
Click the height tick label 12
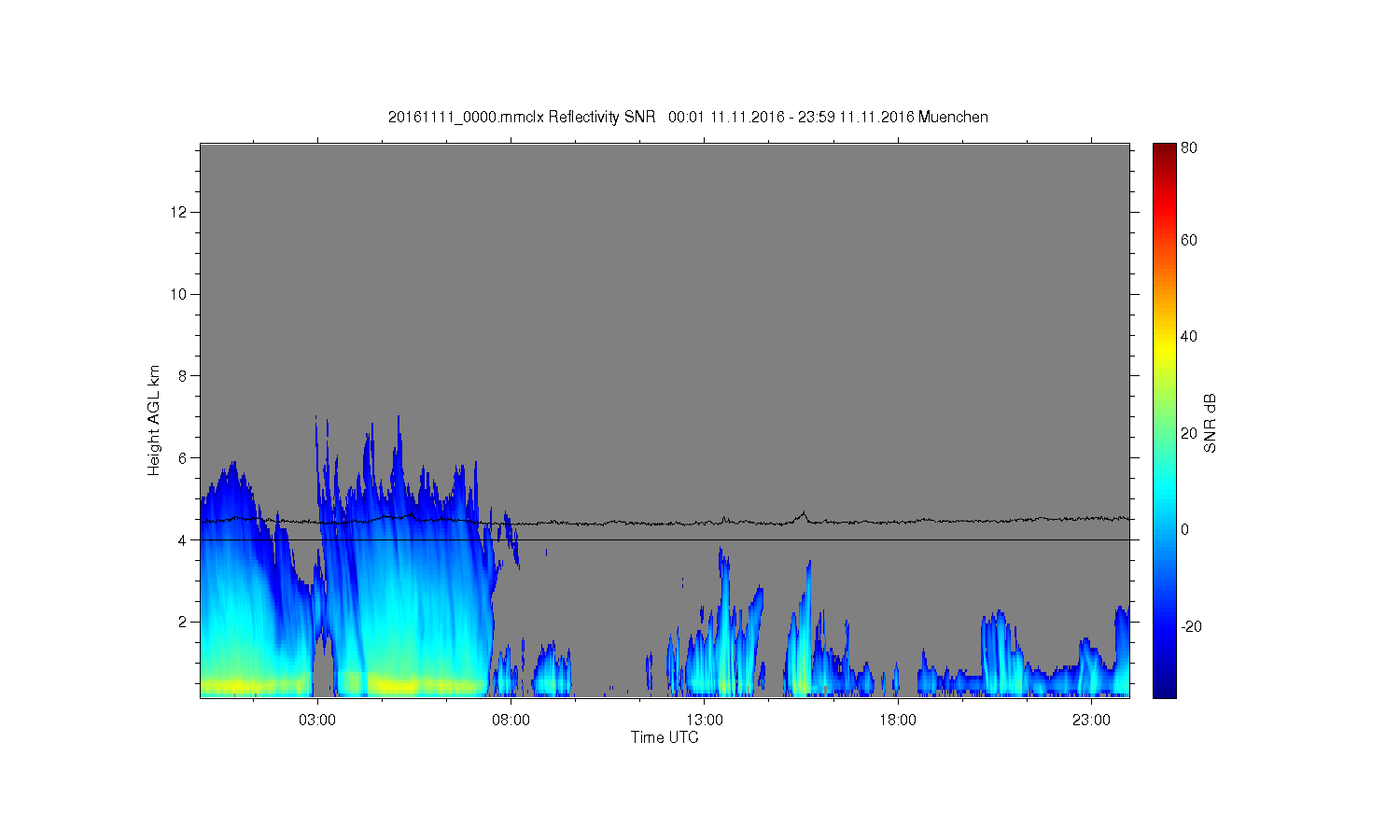tap(179, 213)
